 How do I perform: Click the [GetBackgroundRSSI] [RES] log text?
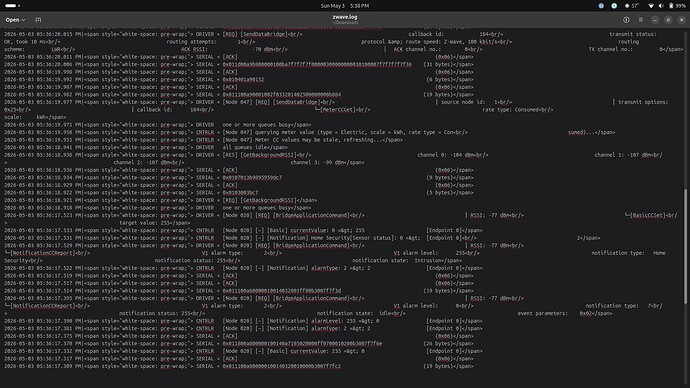(x=267, y=155)
